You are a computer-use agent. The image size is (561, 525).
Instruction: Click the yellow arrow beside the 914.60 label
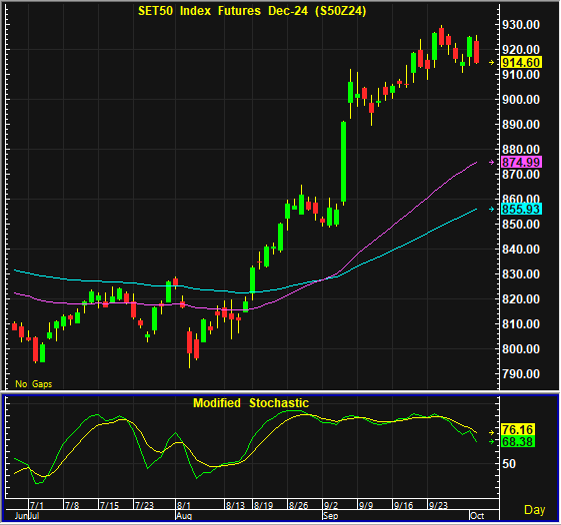click(492, 63)
